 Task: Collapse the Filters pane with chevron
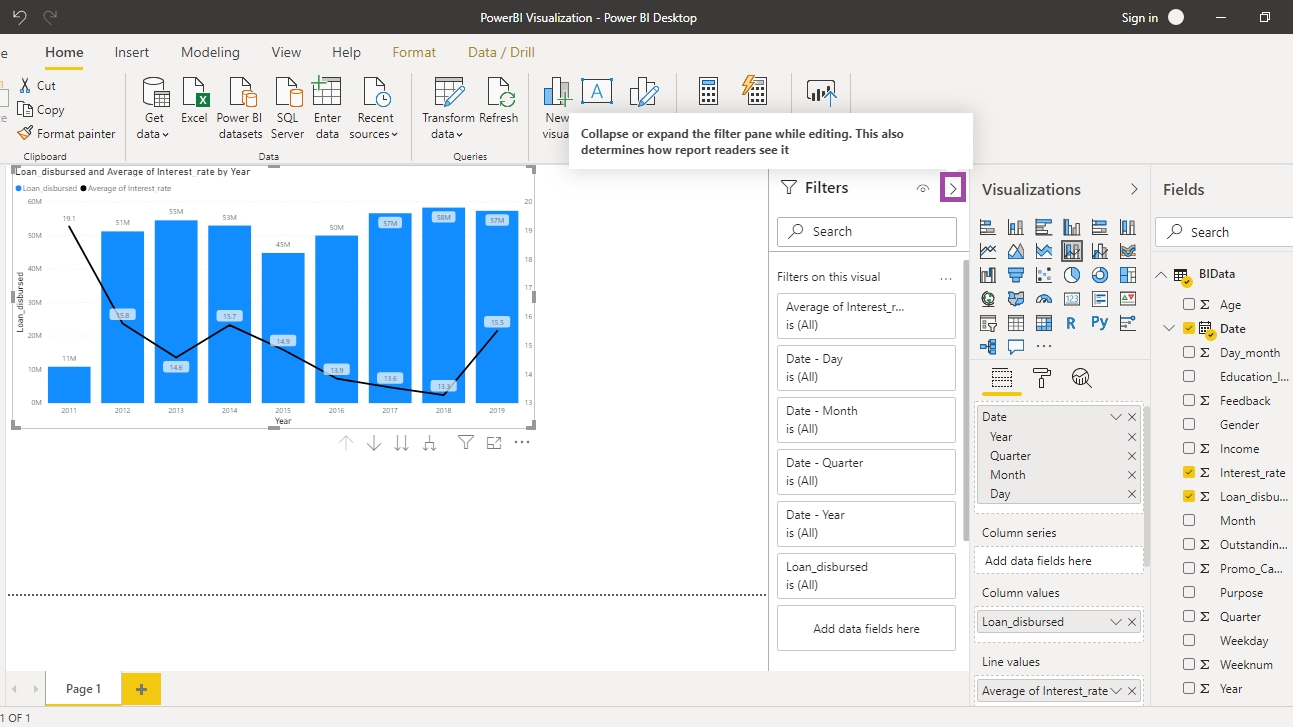953,188
